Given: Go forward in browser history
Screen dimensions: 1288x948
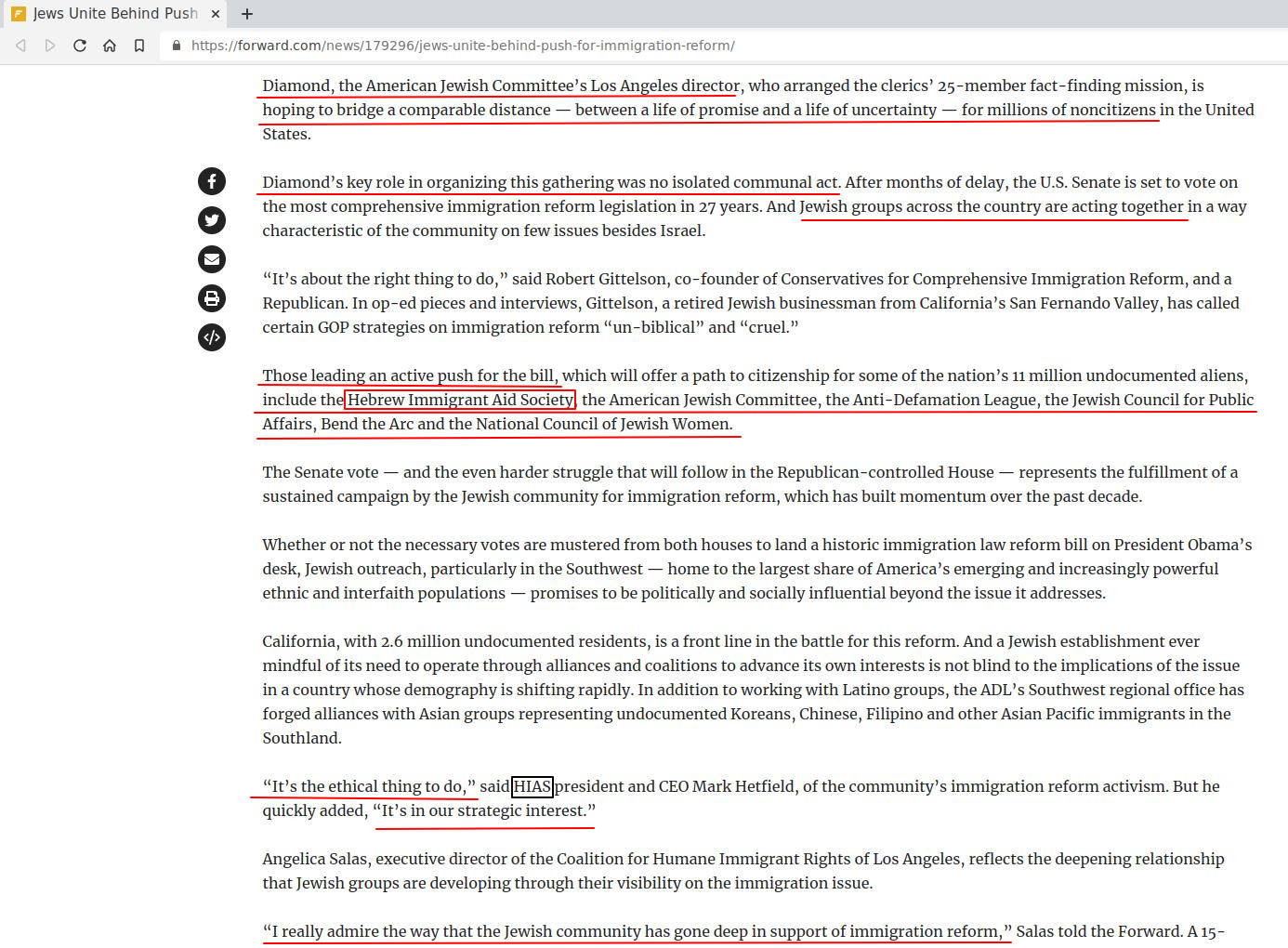Looking at the screenshot, I should 50,46.
